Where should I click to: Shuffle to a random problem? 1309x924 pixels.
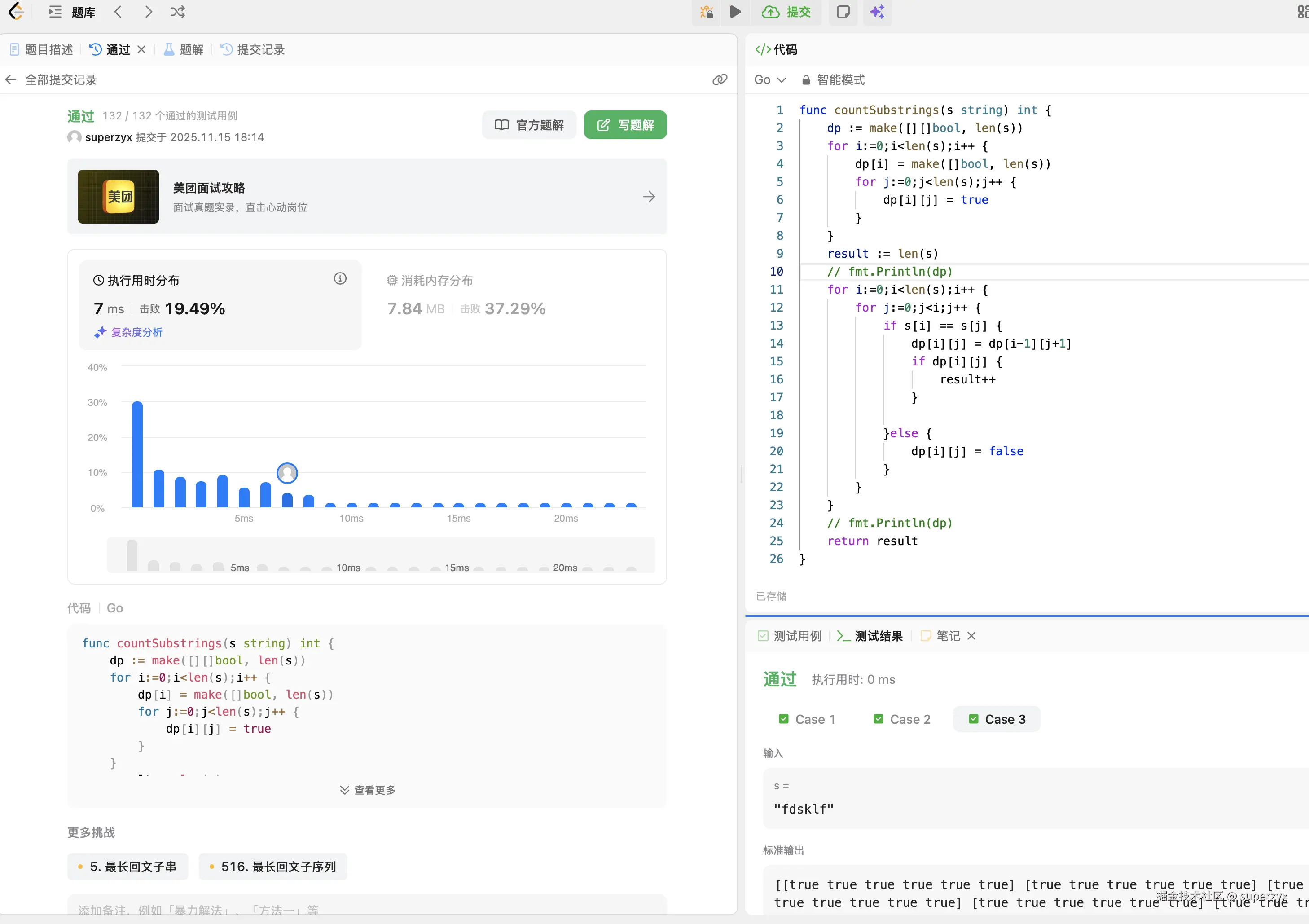tap(177, 12)
